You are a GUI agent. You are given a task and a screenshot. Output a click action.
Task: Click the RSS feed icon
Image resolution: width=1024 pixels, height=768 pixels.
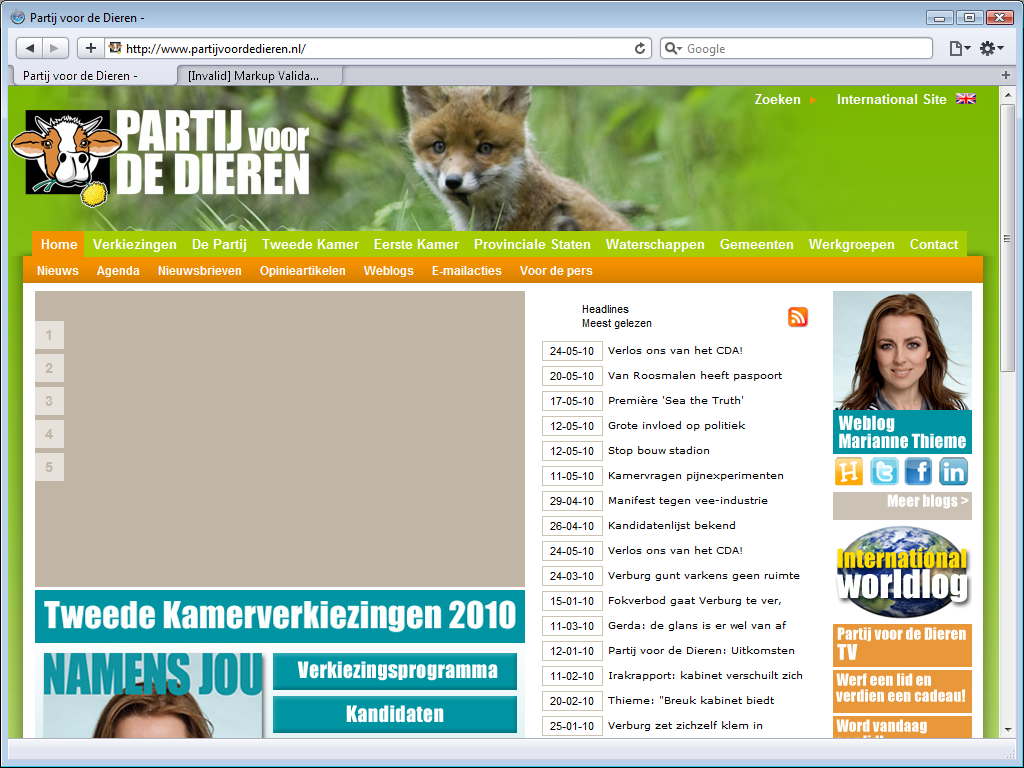(797, 317)
